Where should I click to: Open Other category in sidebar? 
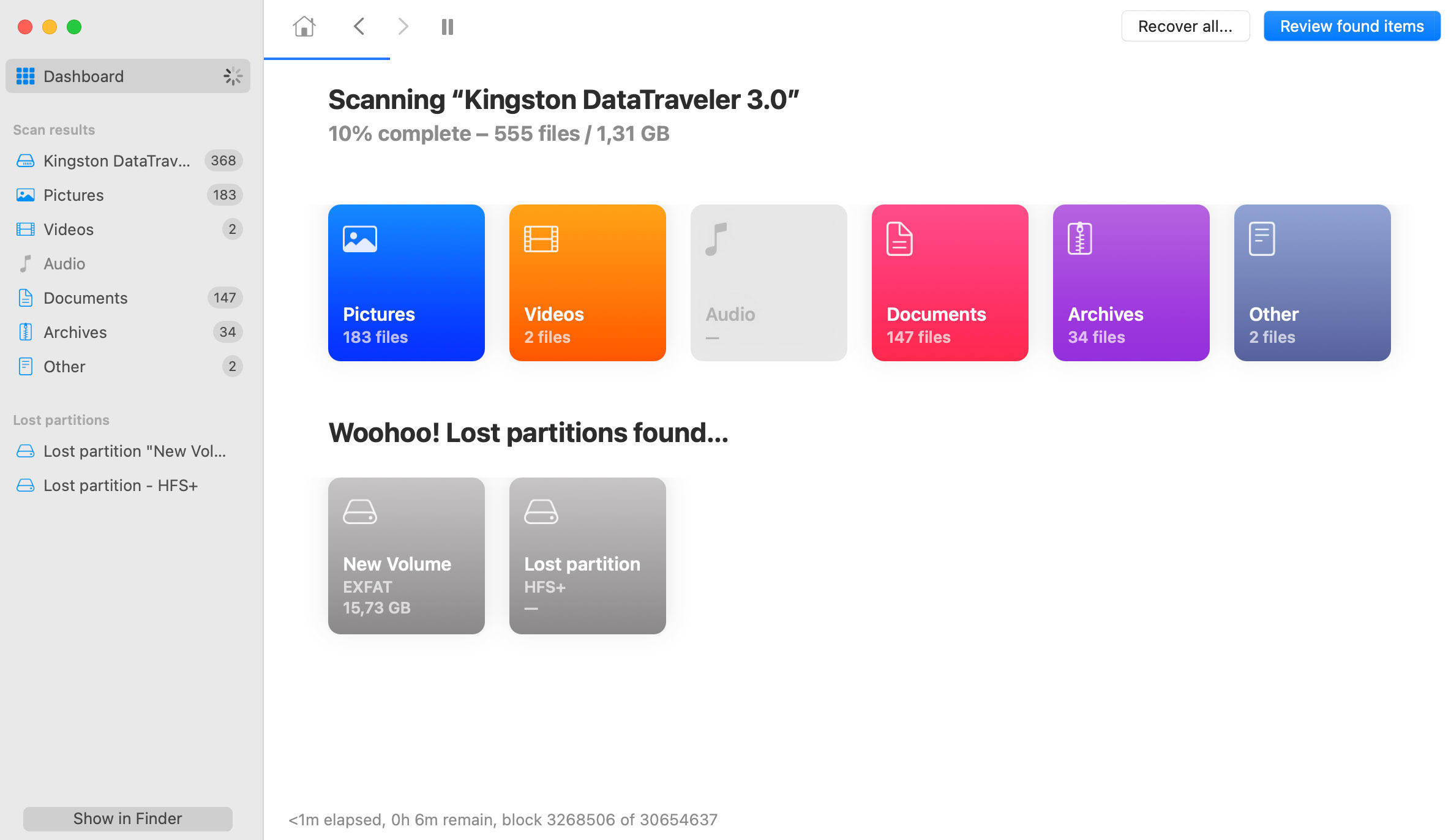pos(64,366)
